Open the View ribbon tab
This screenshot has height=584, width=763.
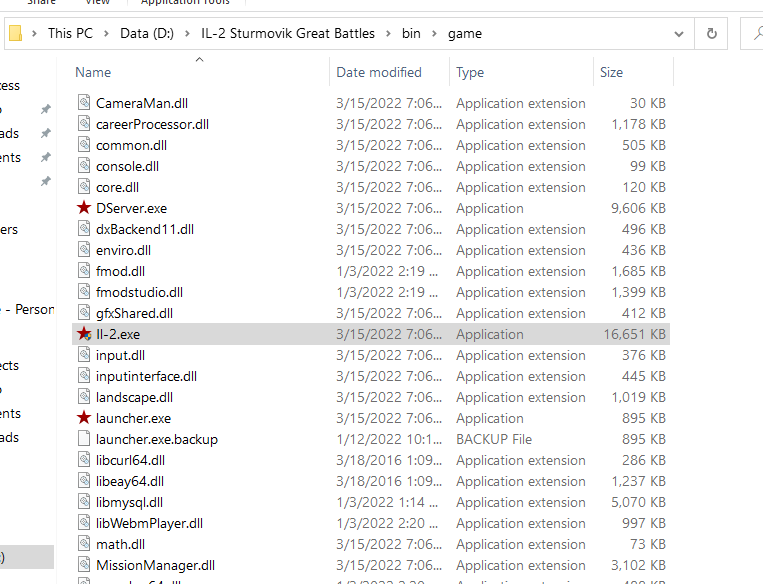[x=97, y=3]
